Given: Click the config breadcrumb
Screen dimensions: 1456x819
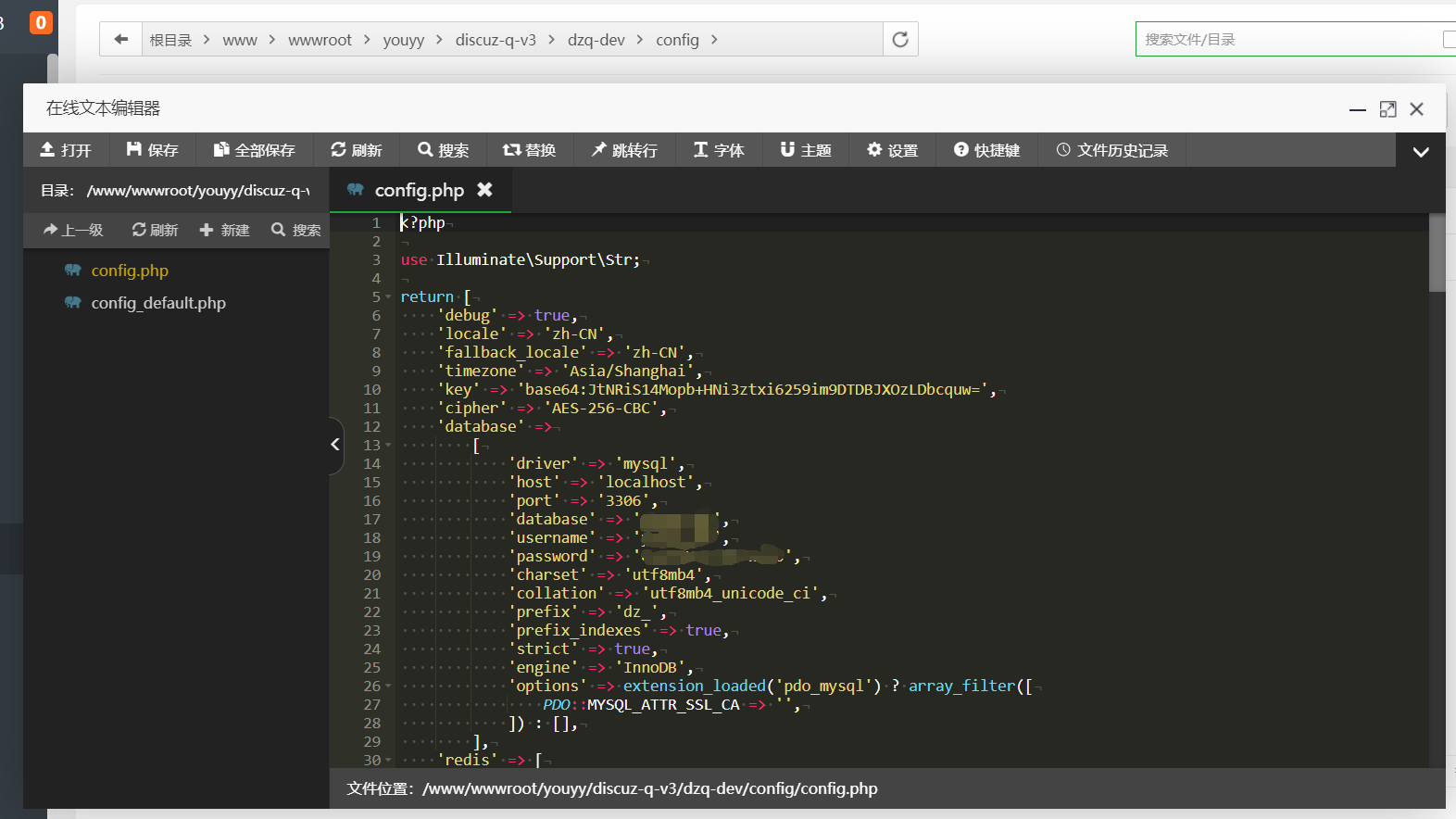Looking at the screenshot, I should 677,40.
